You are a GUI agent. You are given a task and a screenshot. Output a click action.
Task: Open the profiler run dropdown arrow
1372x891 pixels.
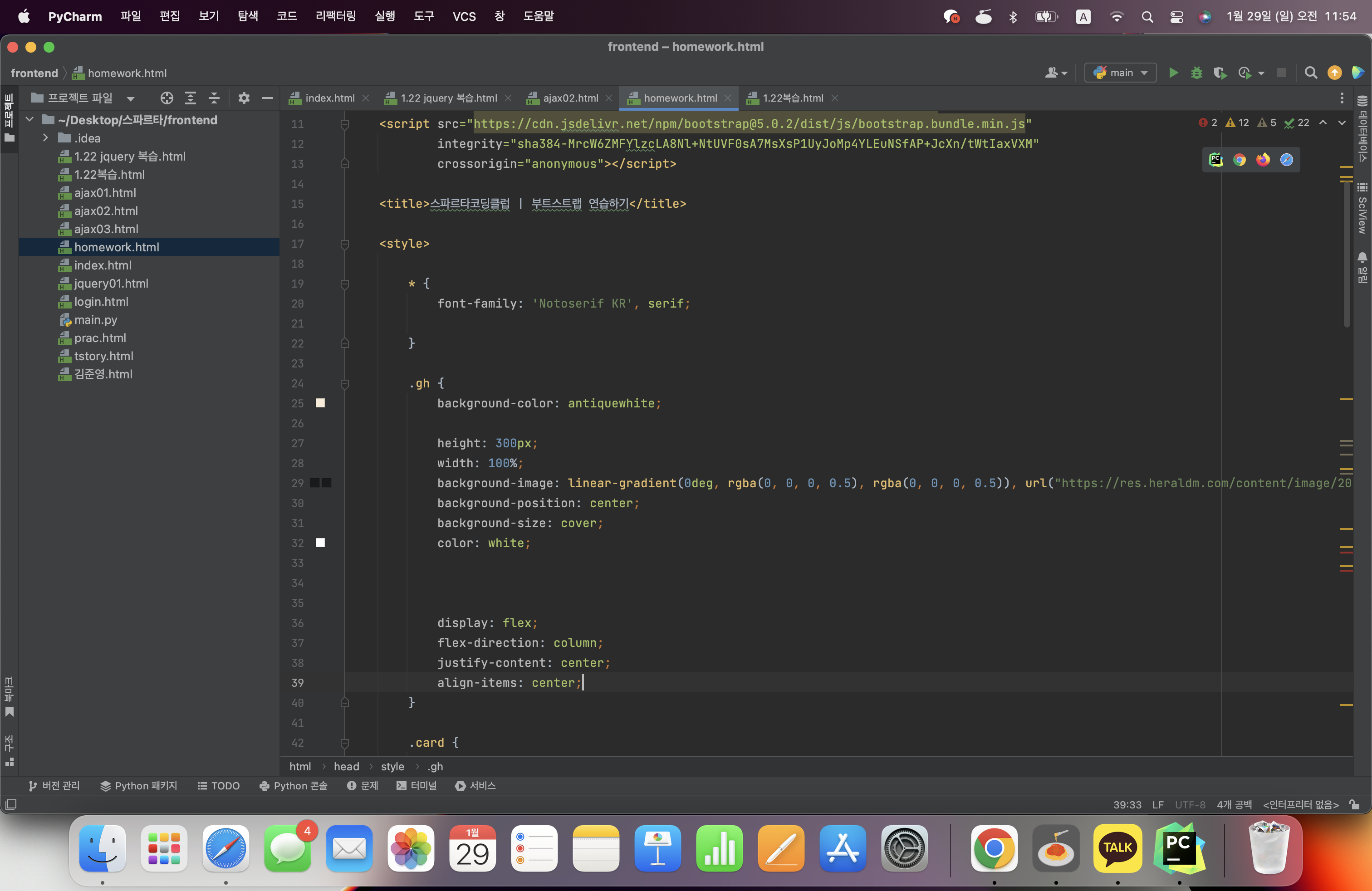pos(1261,73)
